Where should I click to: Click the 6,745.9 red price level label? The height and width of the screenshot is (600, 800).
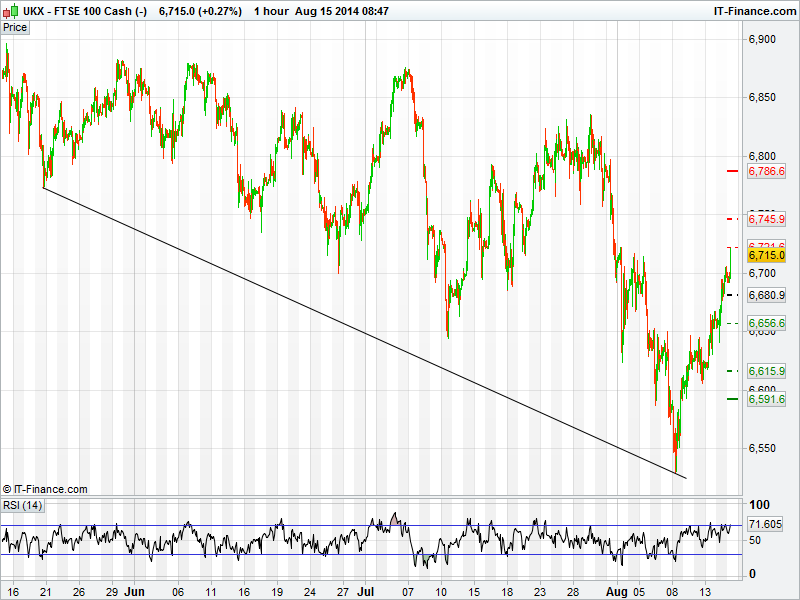pyautogui.click(x=765, y=218)
